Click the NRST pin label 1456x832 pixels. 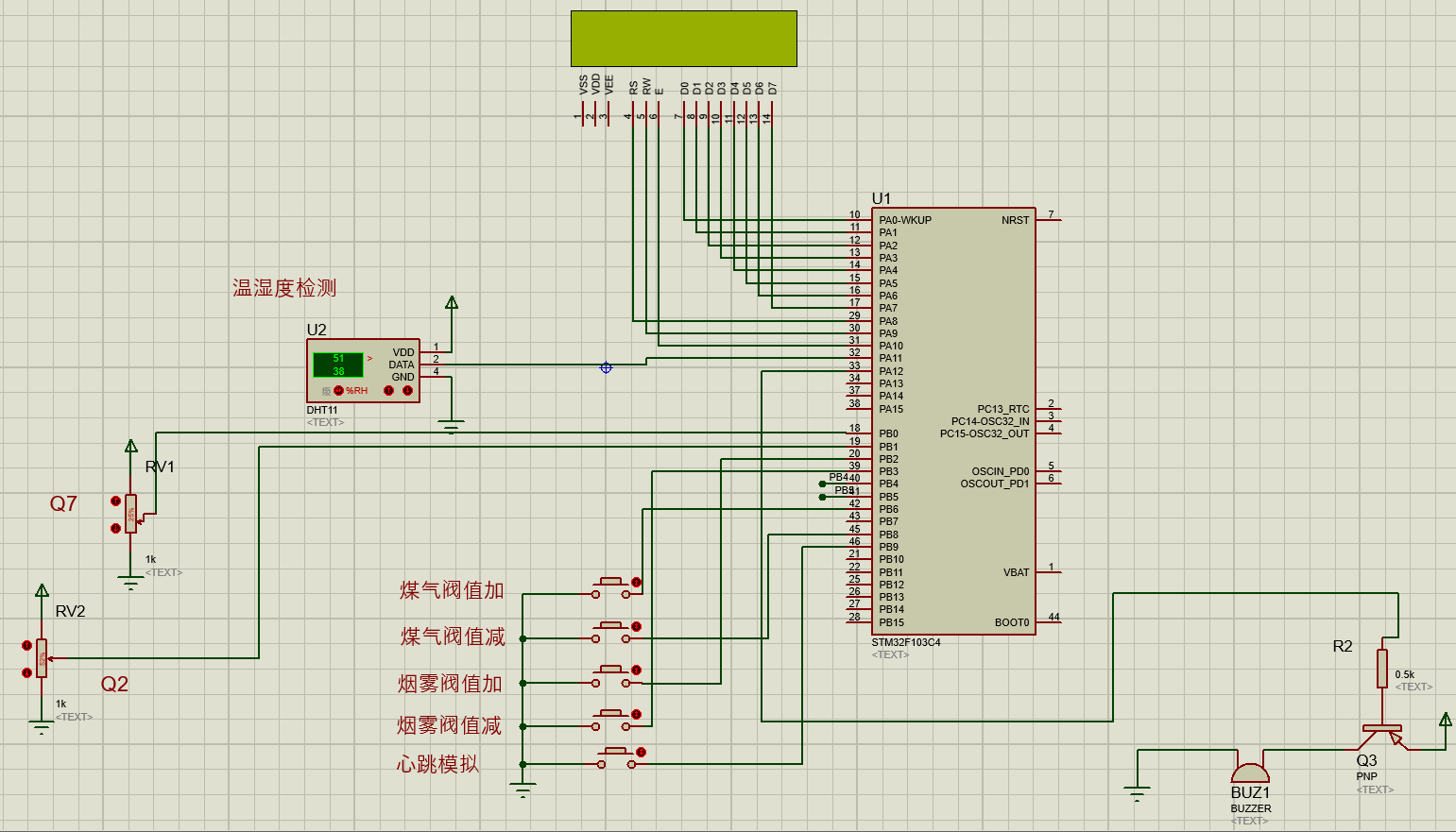point(1016,220)
